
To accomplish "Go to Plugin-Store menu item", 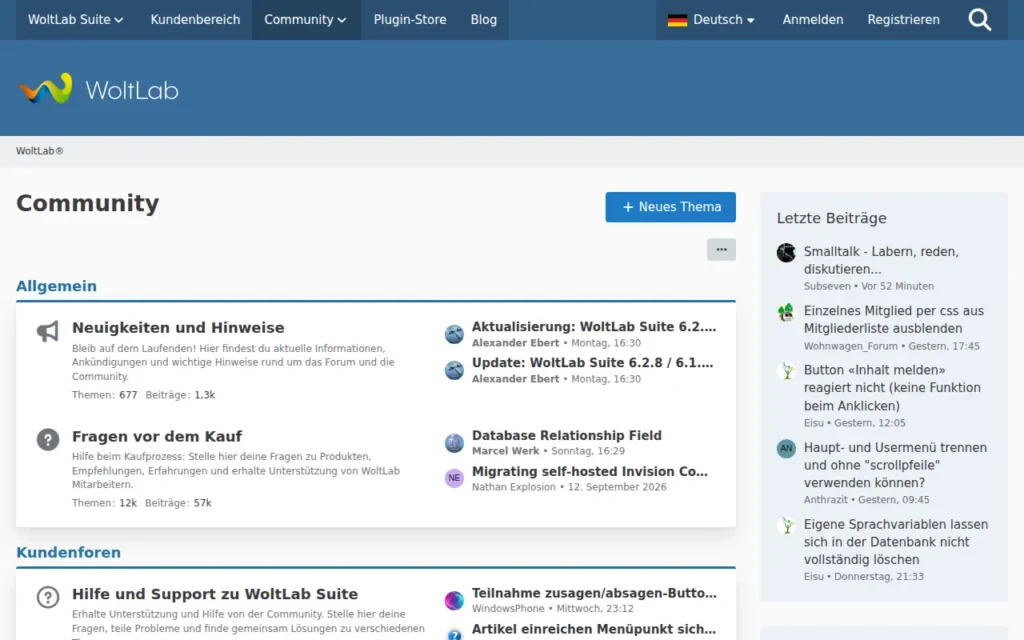I will pyautogui.click(x=410, y=20).
